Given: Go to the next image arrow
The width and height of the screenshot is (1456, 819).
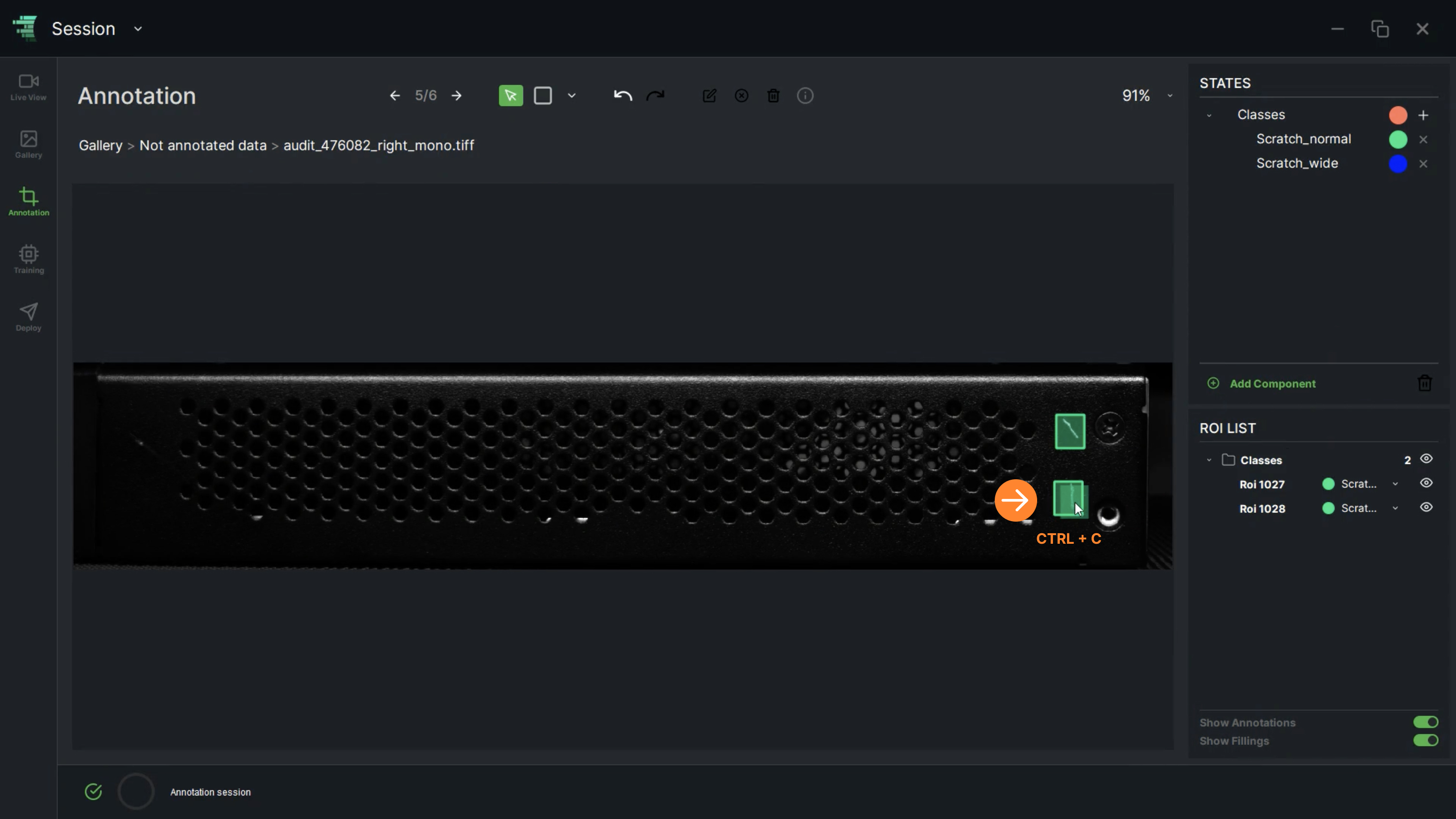Looking at the screenshot, I should click(x=457, y=96).
